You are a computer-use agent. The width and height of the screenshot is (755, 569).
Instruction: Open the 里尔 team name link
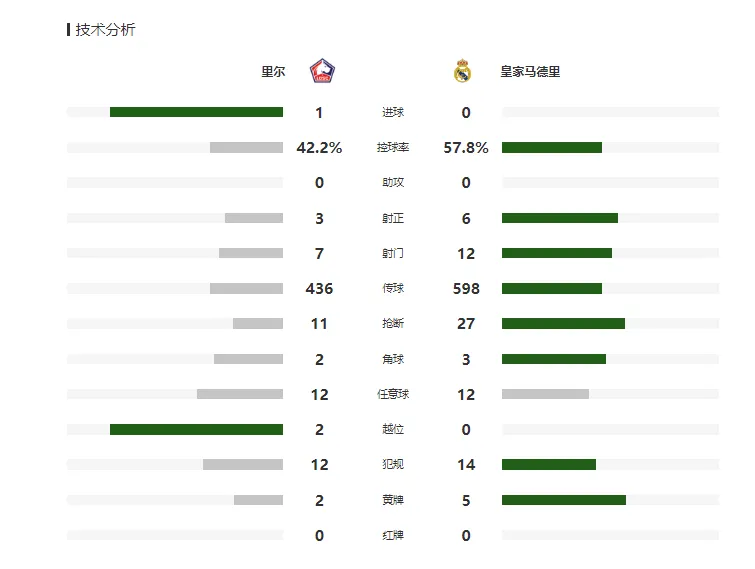(x=273, y=72)
